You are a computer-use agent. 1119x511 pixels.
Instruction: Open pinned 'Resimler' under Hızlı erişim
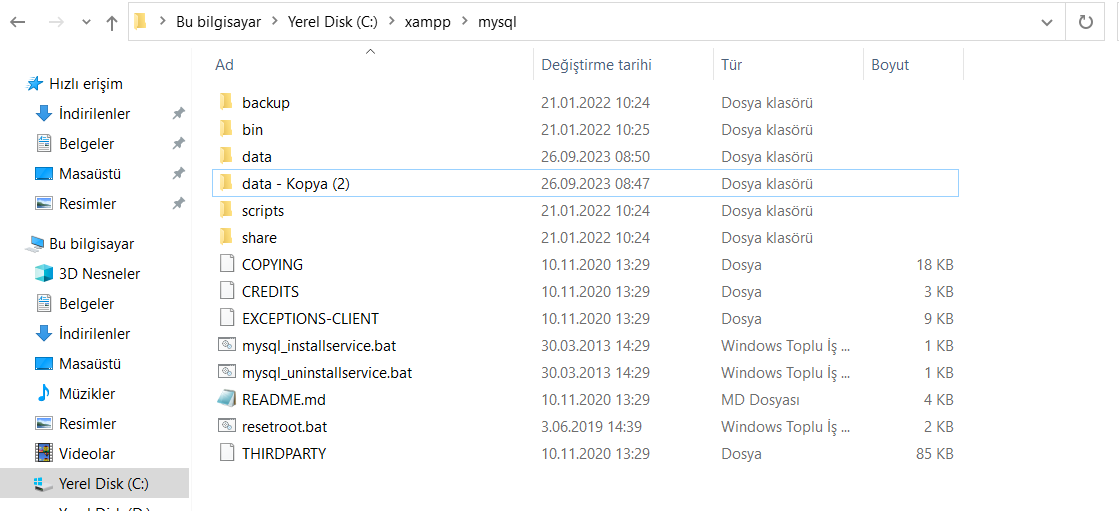pyautogui.click(x=87, y=203)
